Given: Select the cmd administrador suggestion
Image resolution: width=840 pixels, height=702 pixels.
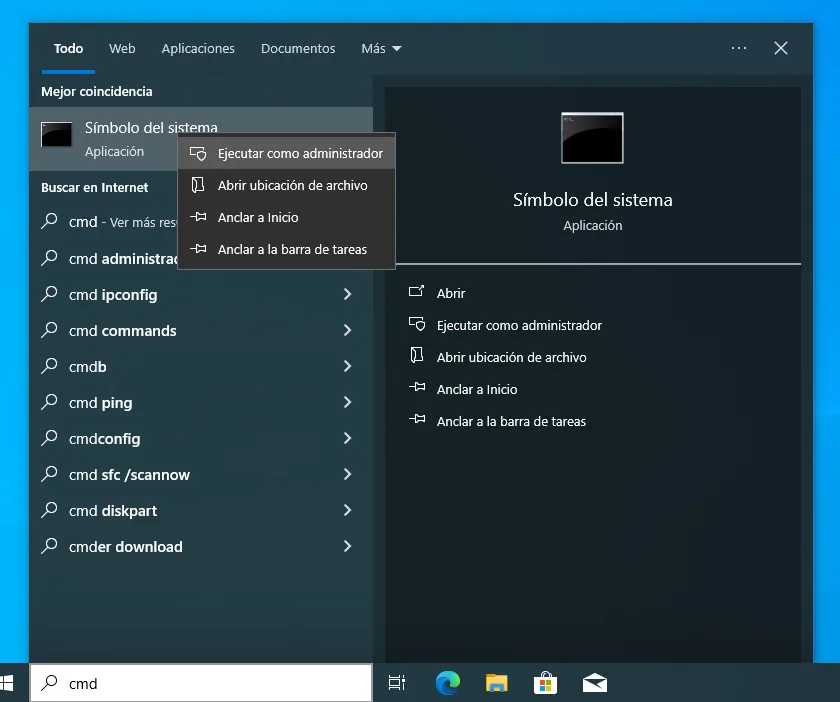Looking at the screenshot, I should coord(123,259).
